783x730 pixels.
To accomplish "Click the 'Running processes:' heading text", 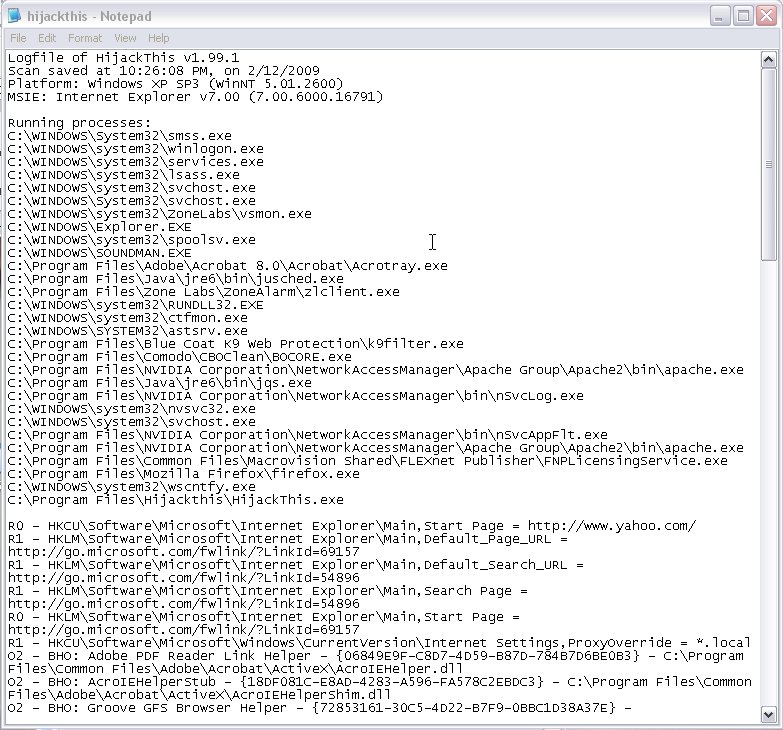I will (x=79, y=123).
